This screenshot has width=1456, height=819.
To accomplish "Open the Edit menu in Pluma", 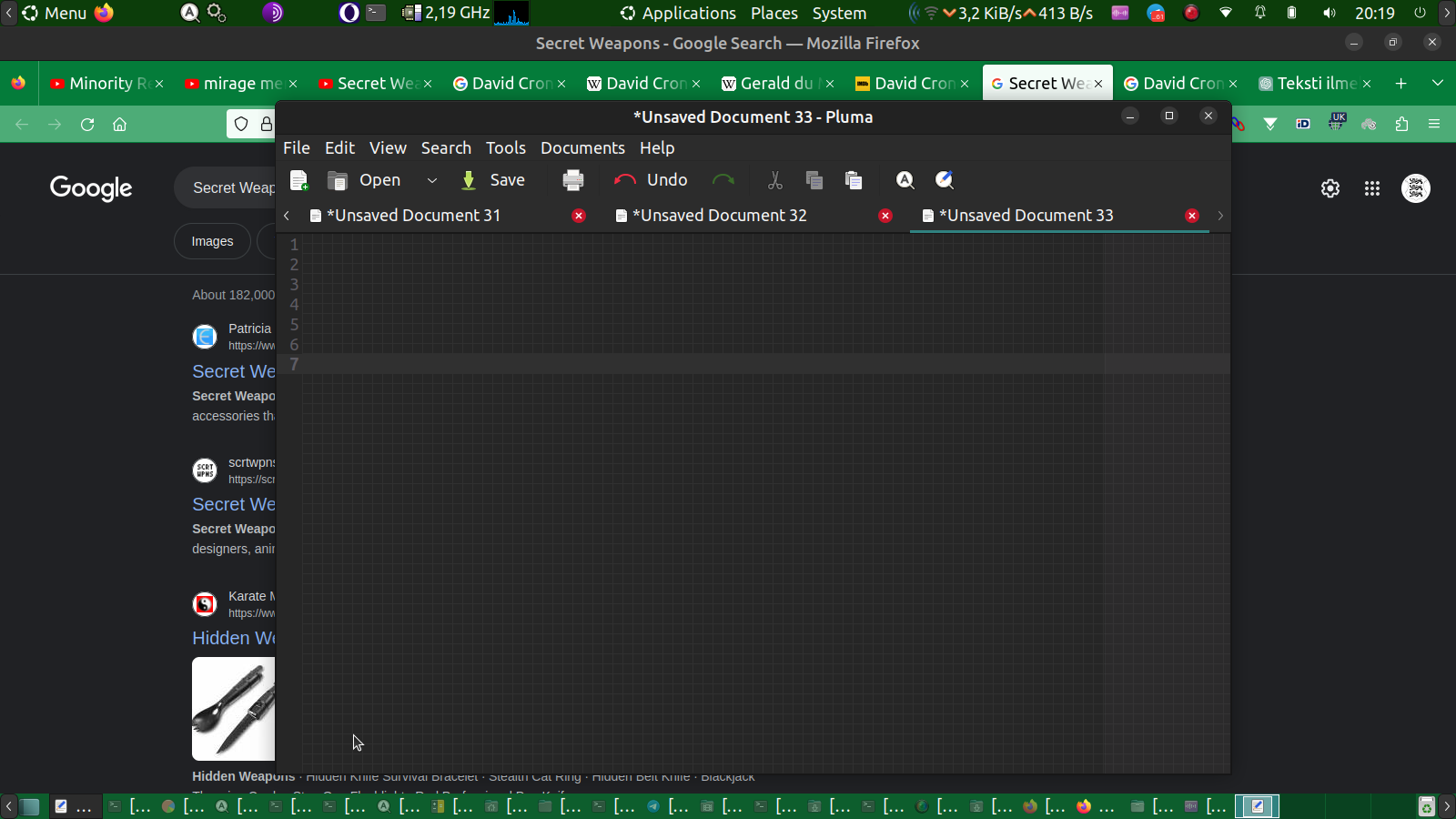I will [x=339, y=147].
